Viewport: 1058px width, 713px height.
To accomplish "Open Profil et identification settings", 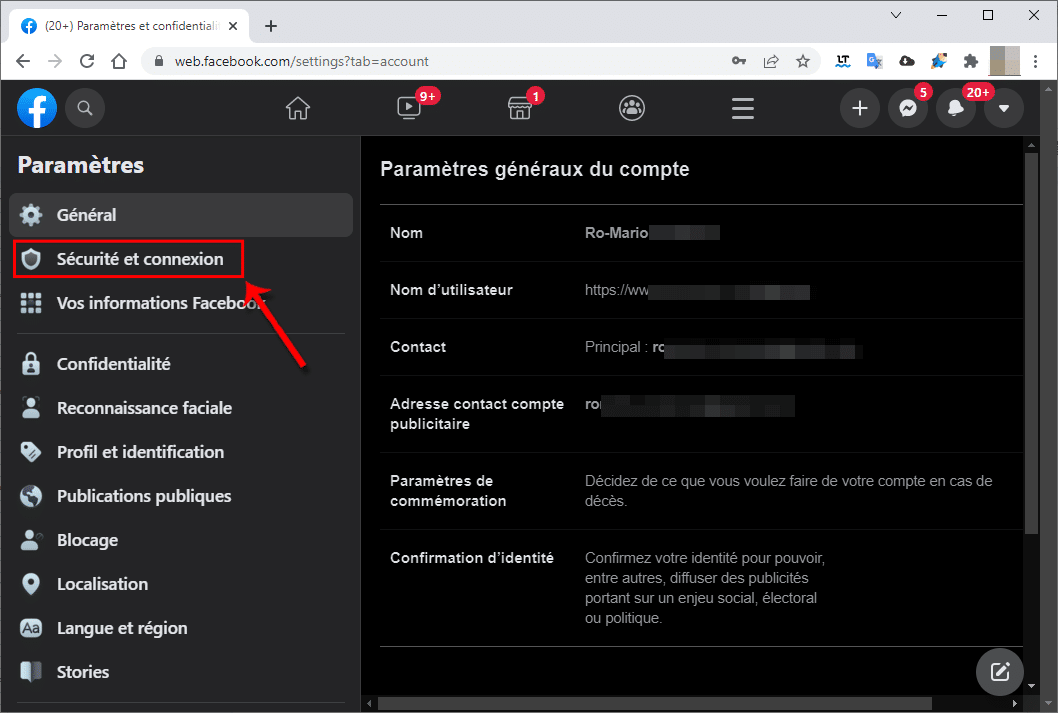I will pos(181,452).
